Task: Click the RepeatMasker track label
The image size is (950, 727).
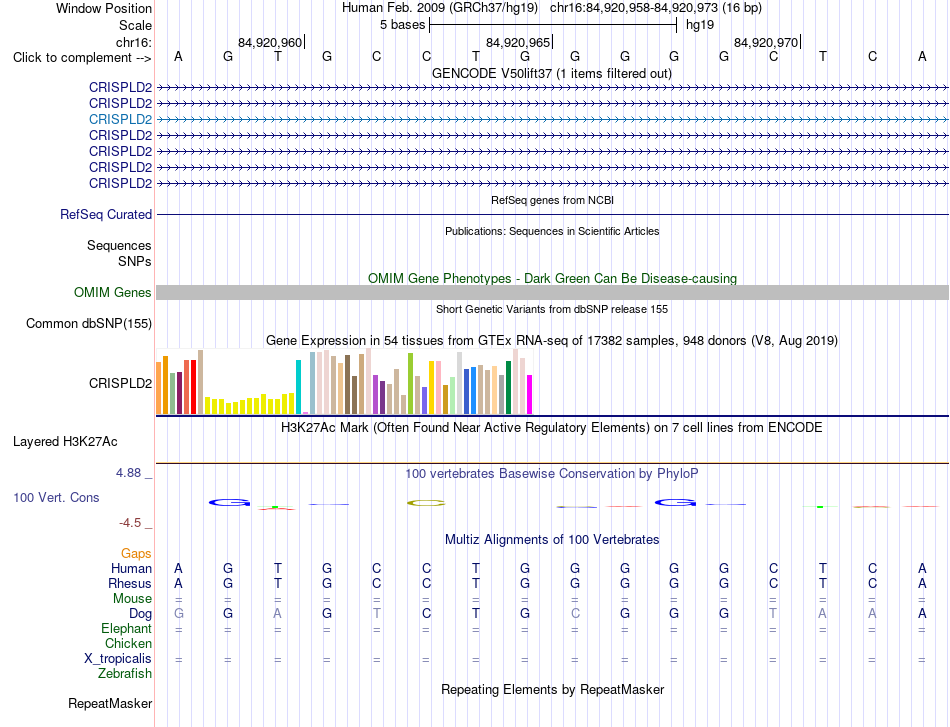Action: (110, 703)
